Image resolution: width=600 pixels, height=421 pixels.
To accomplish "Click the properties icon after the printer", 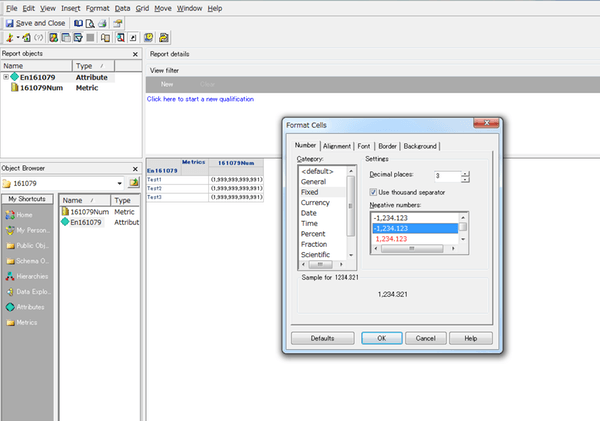I will pyautogui.click(x=117, y=23).
